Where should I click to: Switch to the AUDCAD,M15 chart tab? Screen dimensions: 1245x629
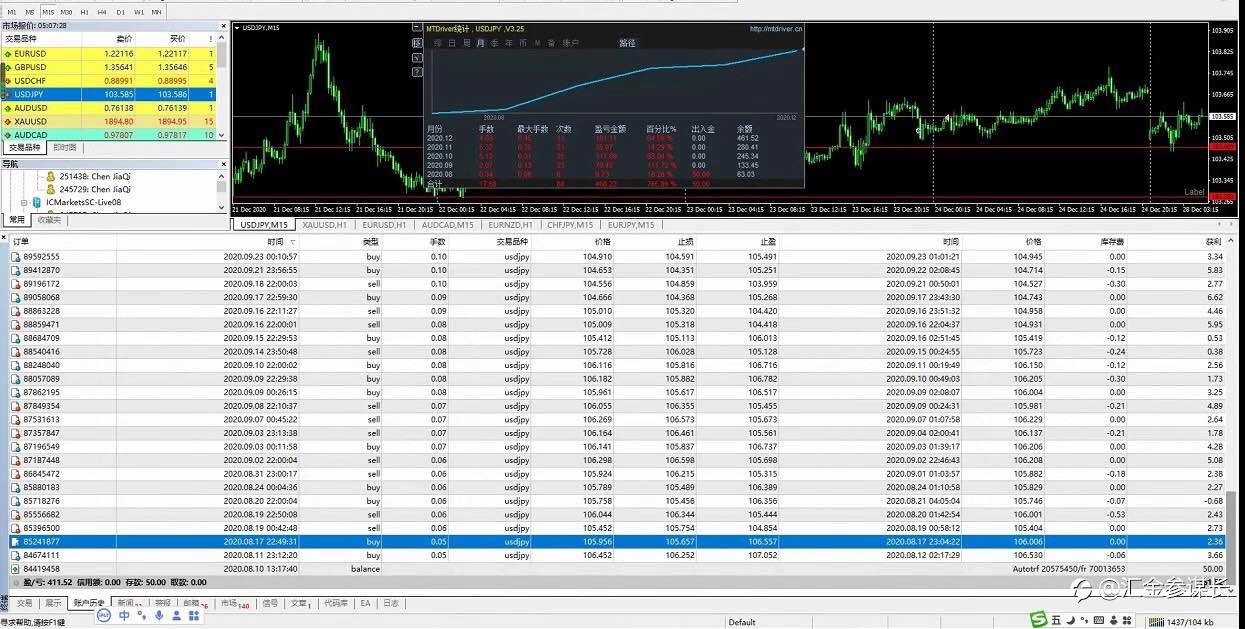[x=447, y=225]
